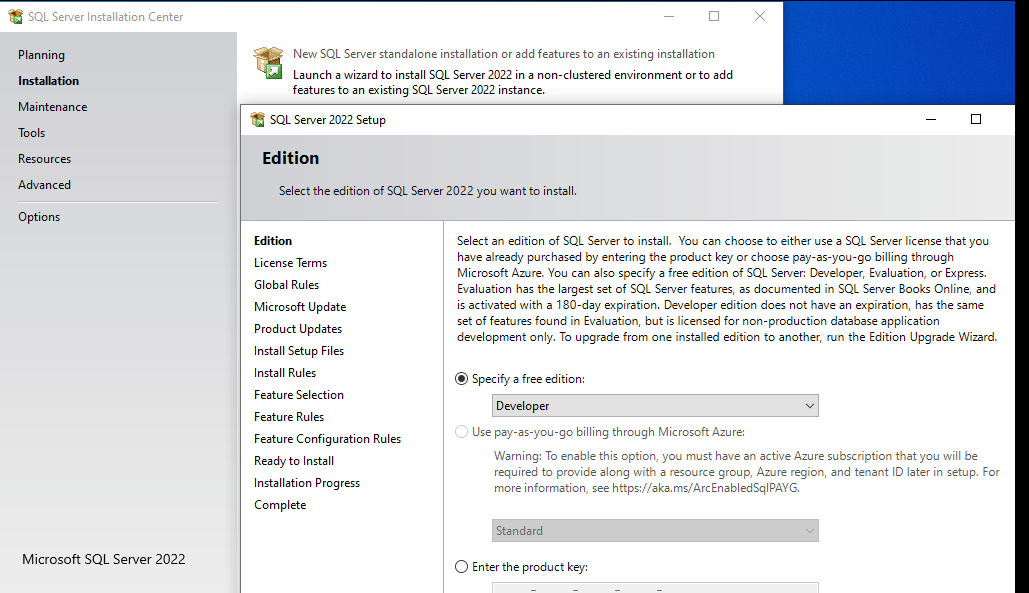Open the Resources section in Installation Center

tap(45, 159)
